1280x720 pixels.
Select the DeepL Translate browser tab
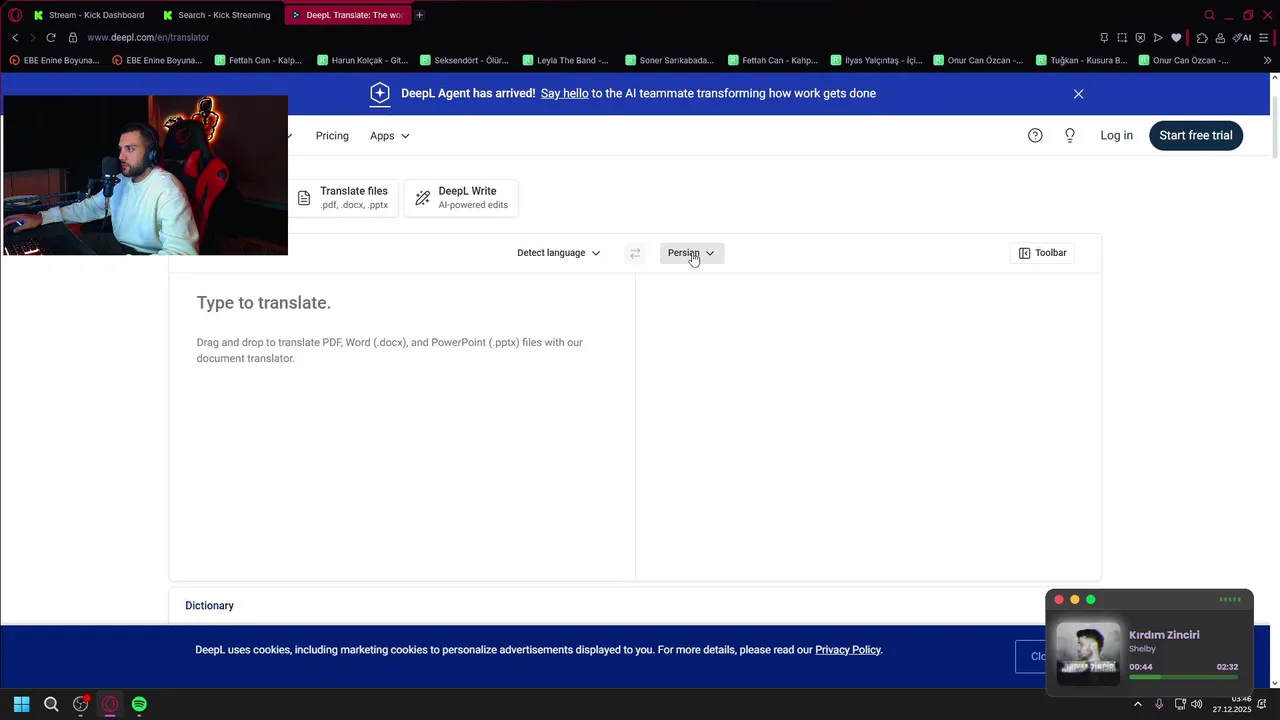tap(347, 15)
